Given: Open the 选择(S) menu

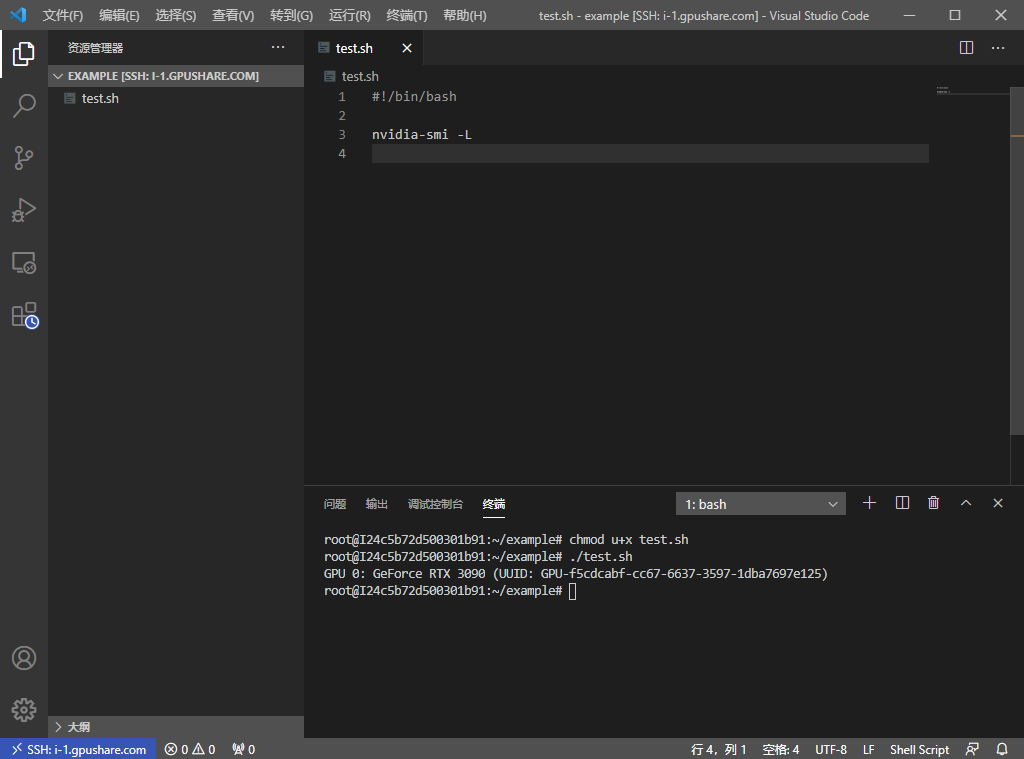Looking at the screenshot, I should coord(176,15).
